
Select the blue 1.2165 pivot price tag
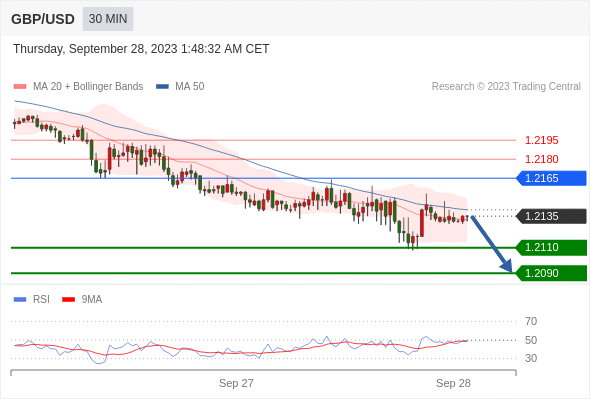point(552,178)
